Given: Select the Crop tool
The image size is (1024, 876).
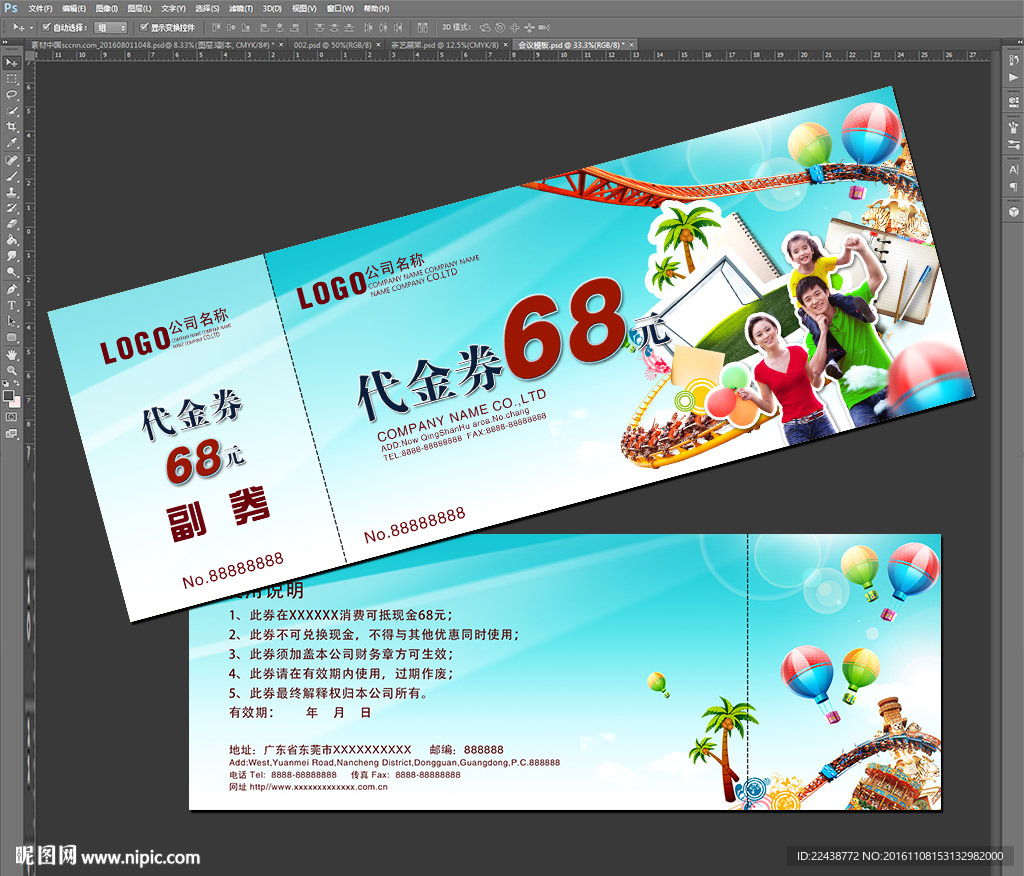Looking at the screenshot, I should pyautogui.click(x=12, y=127).
